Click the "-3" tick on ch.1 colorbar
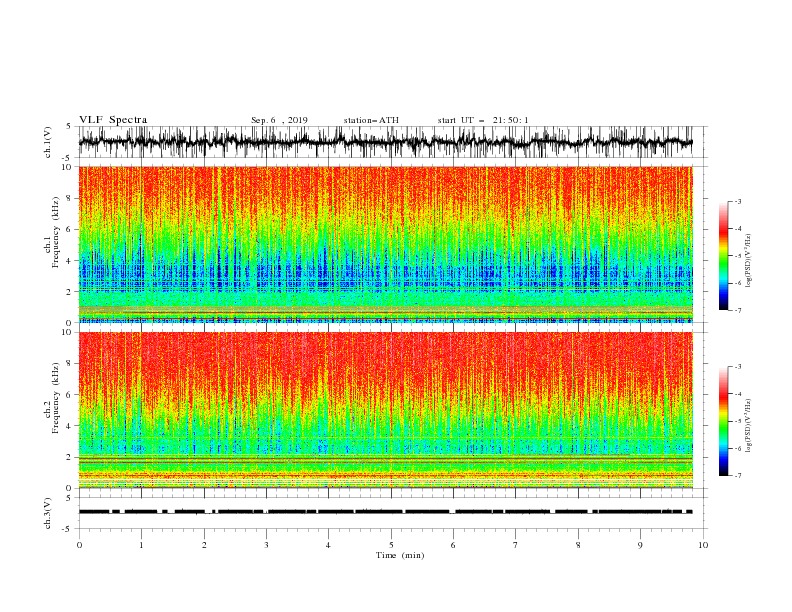This screenshot has width=792, height=612. (737, 201)
